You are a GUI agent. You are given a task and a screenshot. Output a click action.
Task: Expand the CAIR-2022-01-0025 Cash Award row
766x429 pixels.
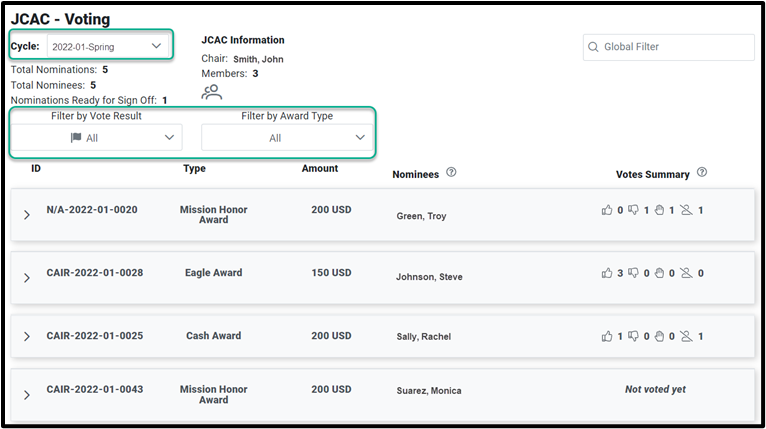click(x=27, y=336)
